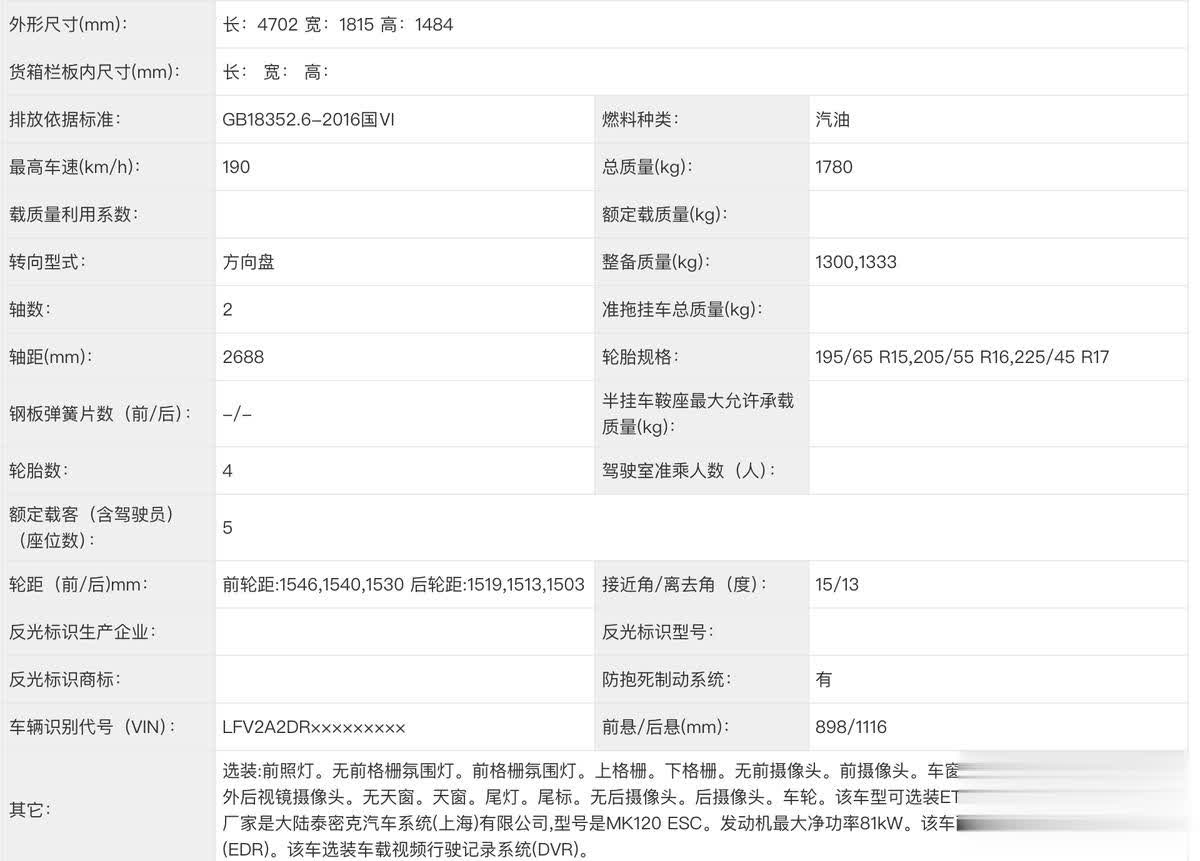Image resolution: width=1200 pixels, height=861 pixels.
Task: Select the 接近角/离去角 value 15/13
Action: (837, 585)
